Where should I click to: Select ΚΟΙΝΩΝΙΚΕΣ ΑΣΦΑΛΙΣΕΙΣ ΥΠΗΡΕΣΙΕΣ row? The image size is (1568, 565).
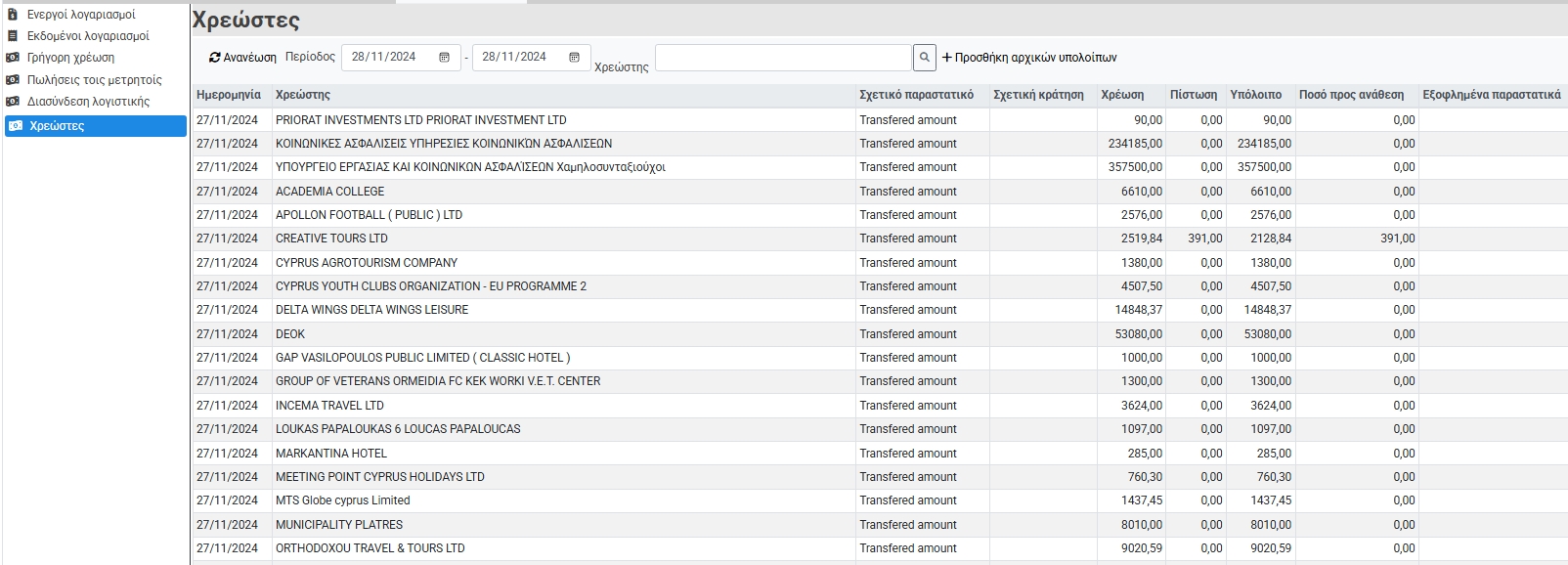(x=880, y=144)
